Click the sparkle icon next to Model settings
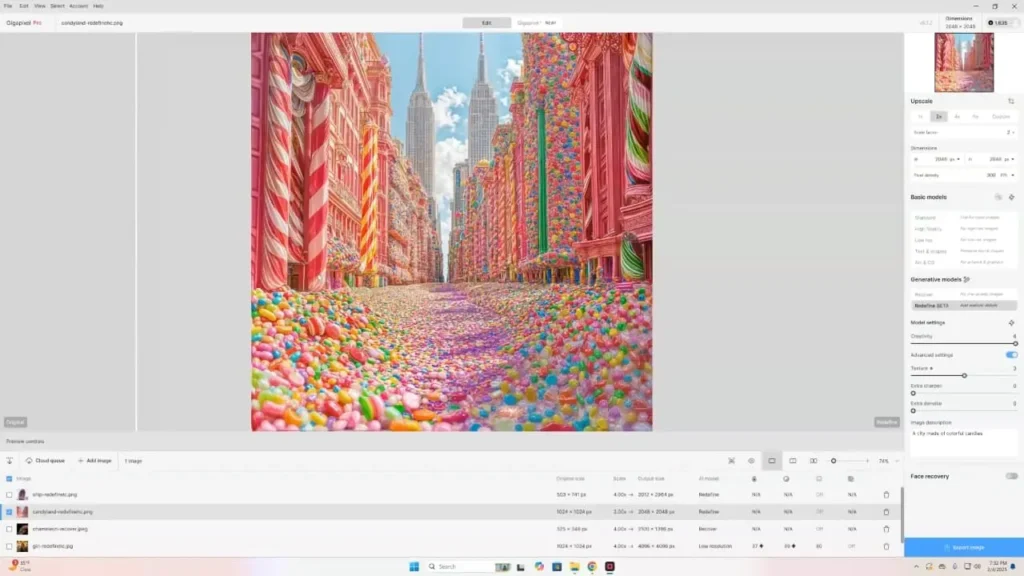Viewport: 1024px width, 576px height. pyautogui.click(x=1012, y=323)
